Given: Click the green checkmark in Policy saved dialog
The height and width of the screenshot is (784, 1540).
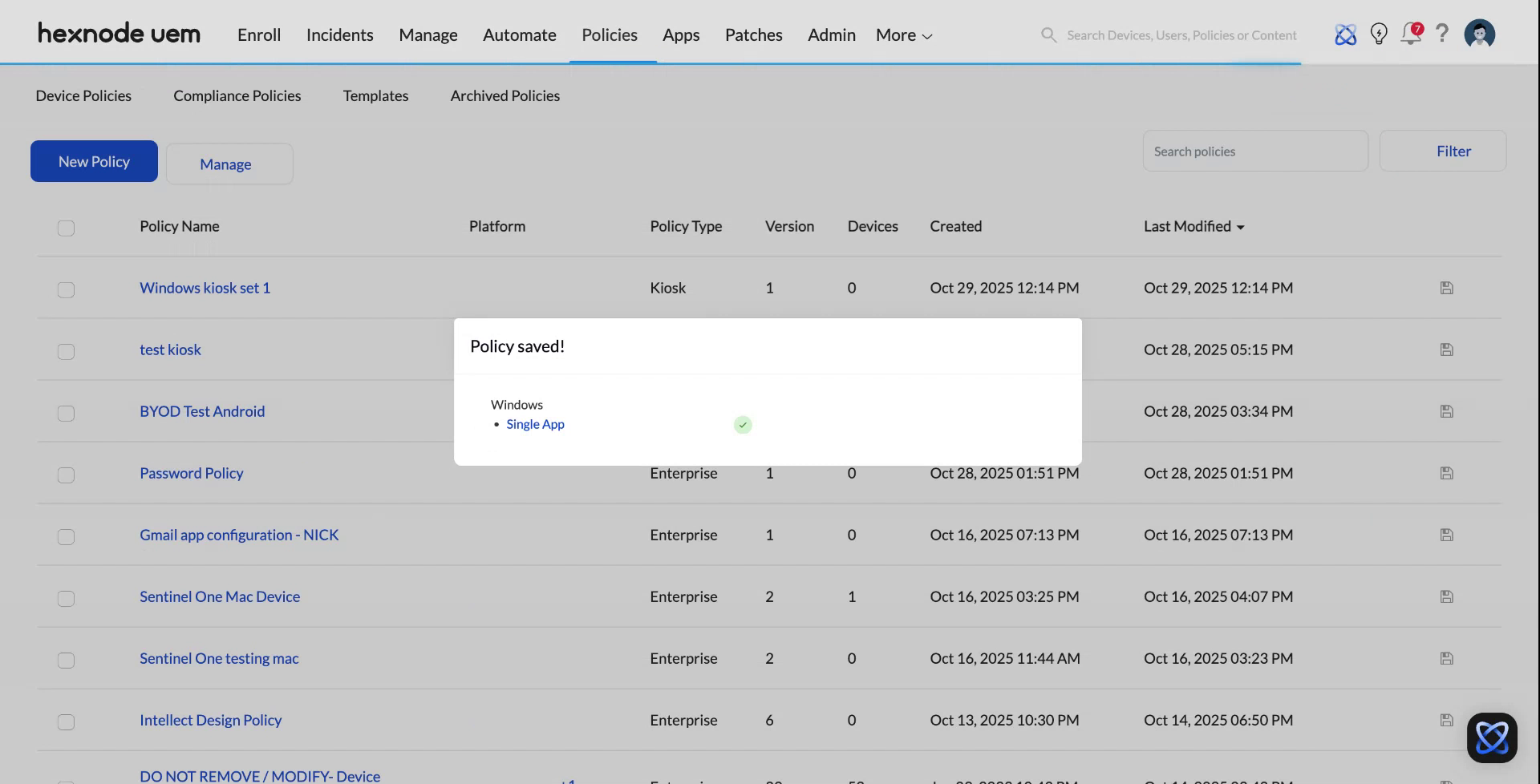Looking at the screenshot, I should [742, 424].
